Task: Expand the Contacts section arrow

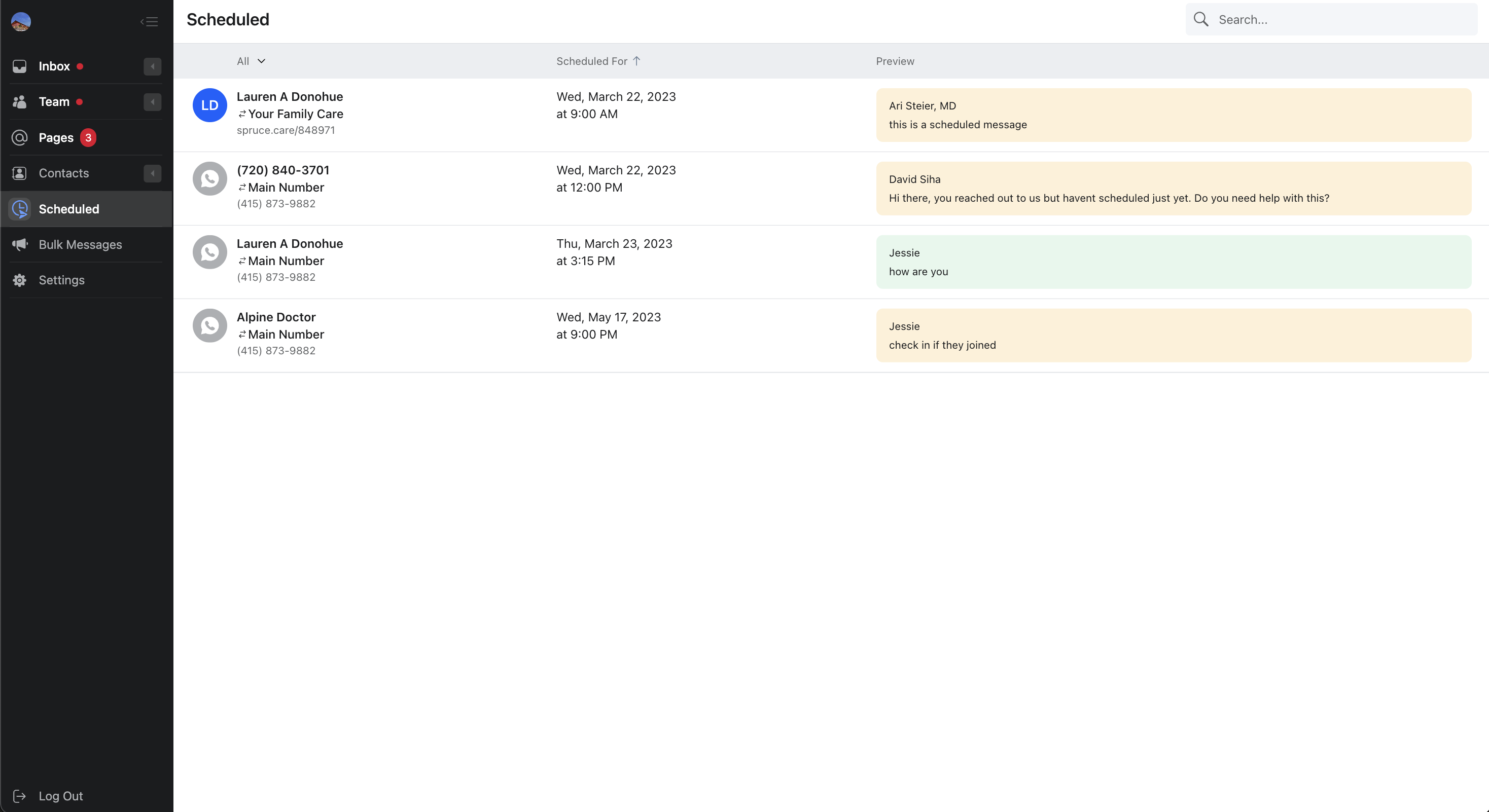Action: pos(153,173)
